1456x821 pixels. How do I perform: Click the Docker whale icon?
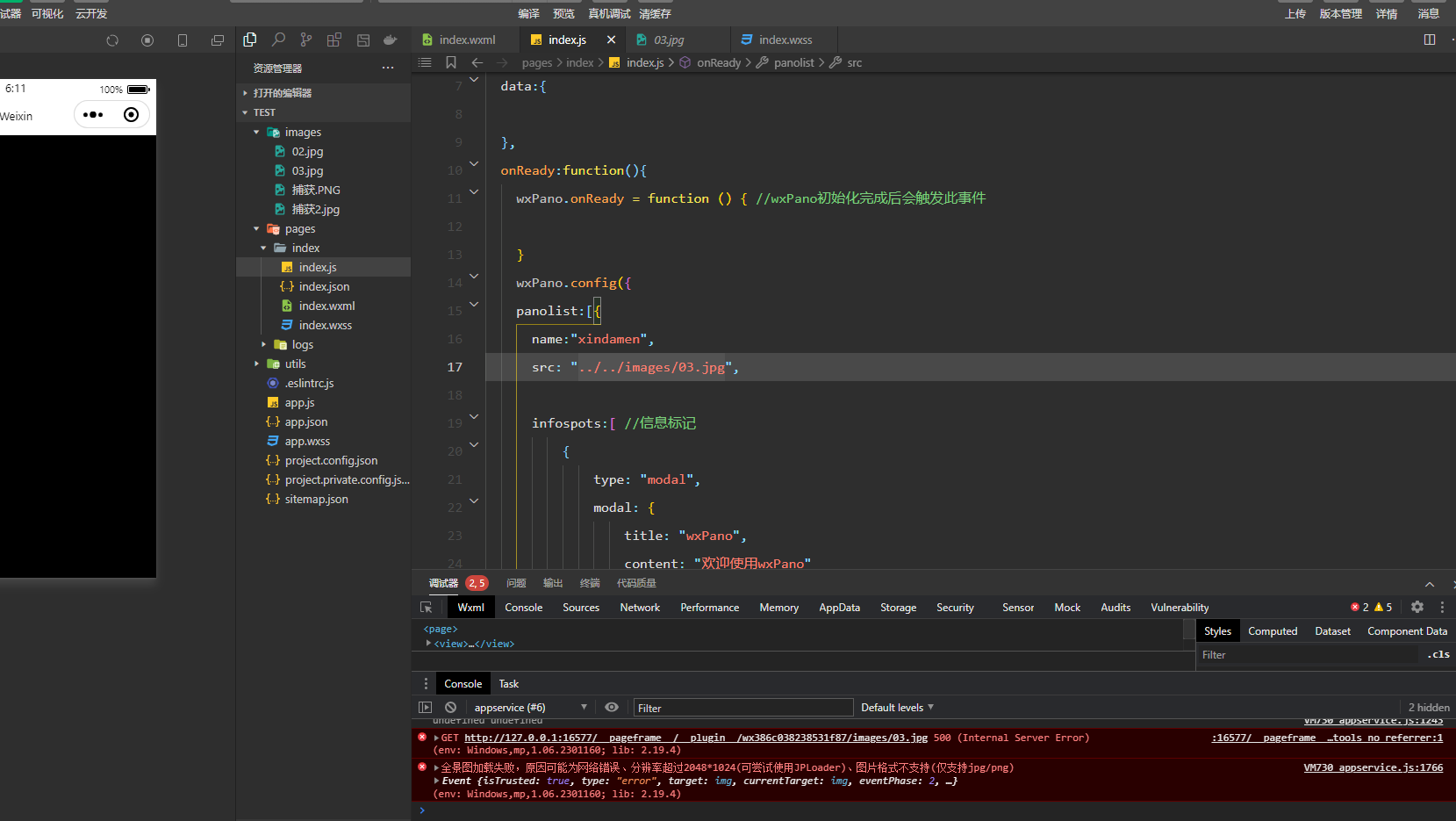click(391, 40)
